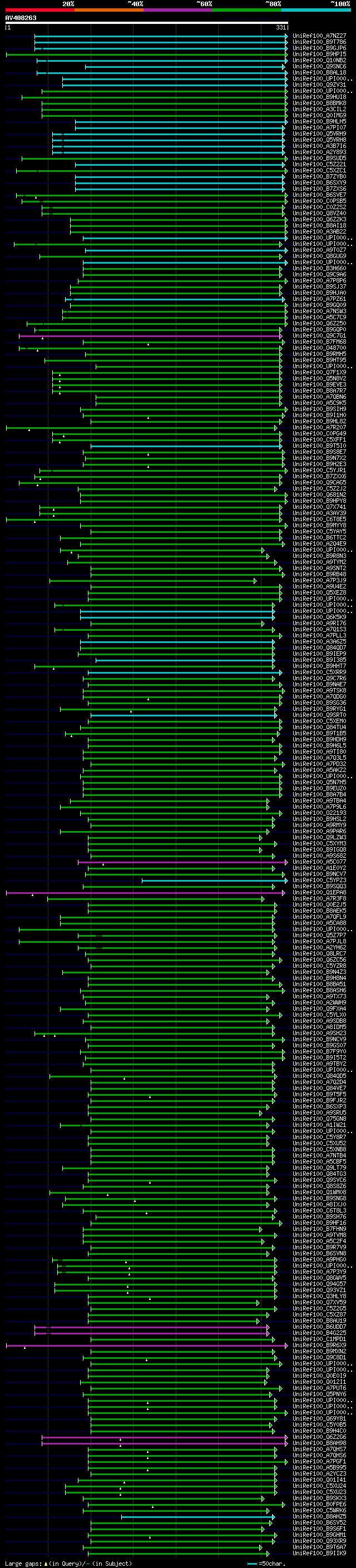Select the AV408263 query label
Image resolution: width=356 pixels, height=1568 pixels.
coord(21,18)
